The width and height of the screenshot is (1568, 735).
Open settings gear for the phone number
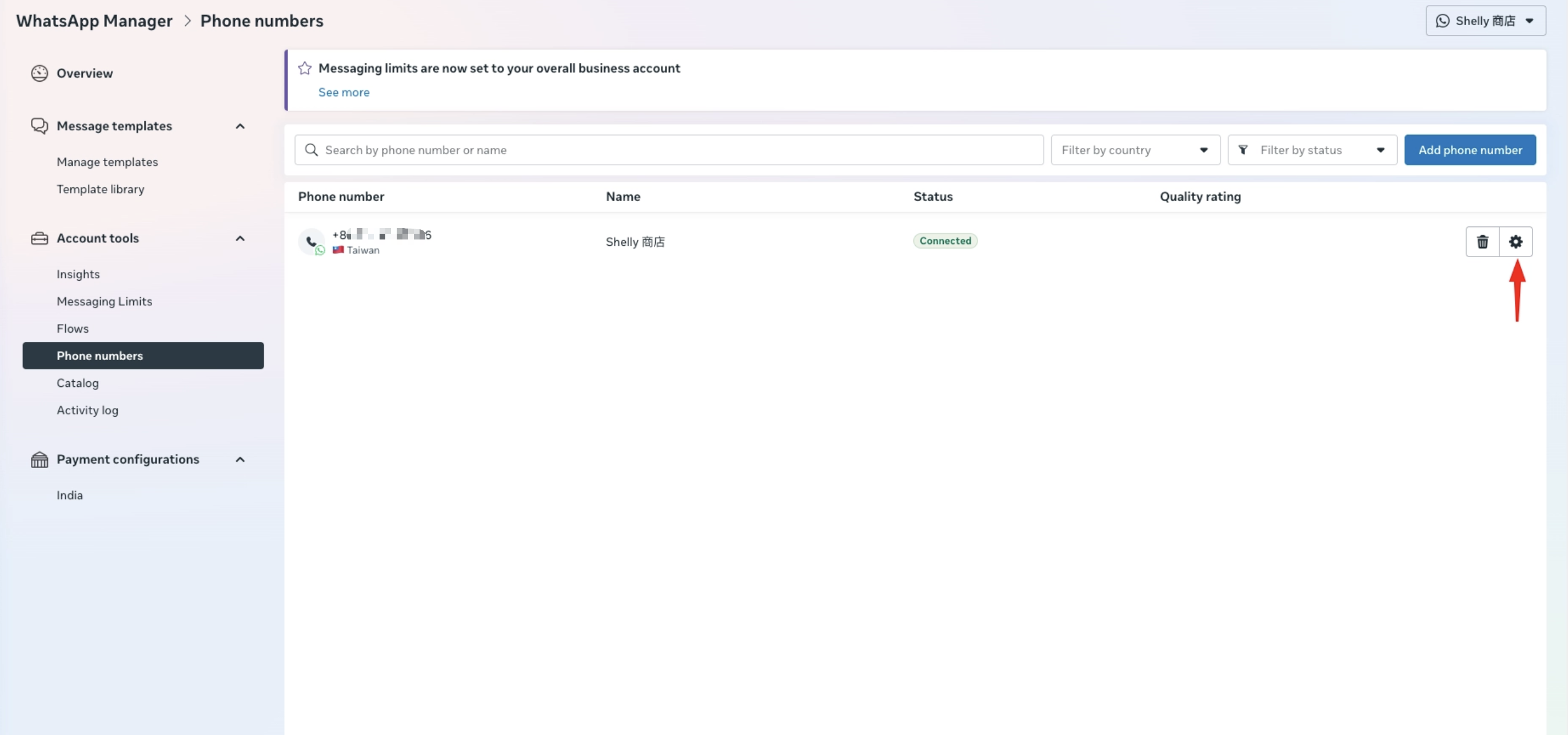pyautogui.click(x=1515, y=242)
